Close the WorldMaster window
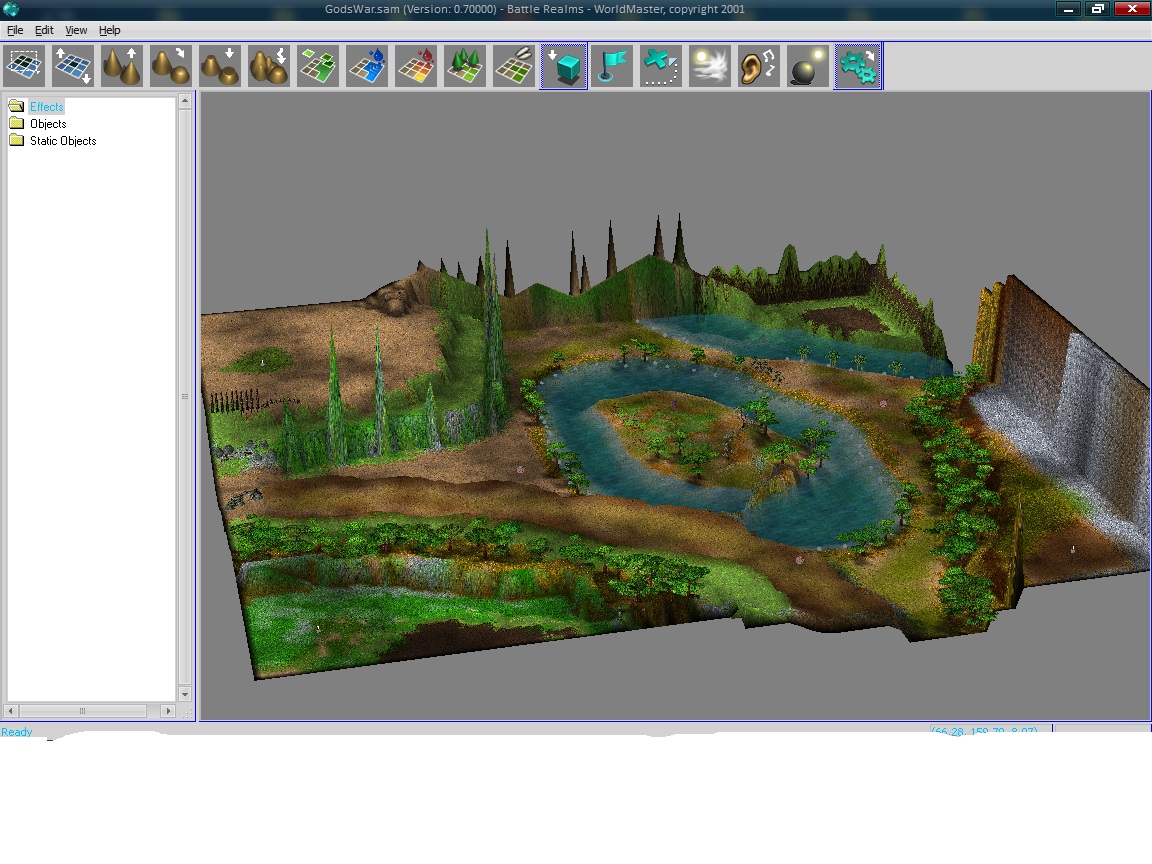This screenshot has height=864, width=1152. point(1131,9)
